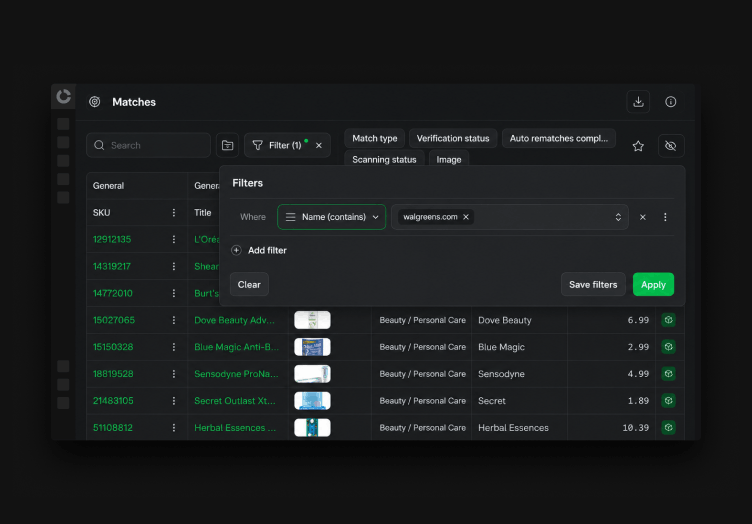The width and height of the screenshot is (752, 524).
Task: Click green cube icon in Secret row
Action: pyautogui.click(x=669, y=400)
